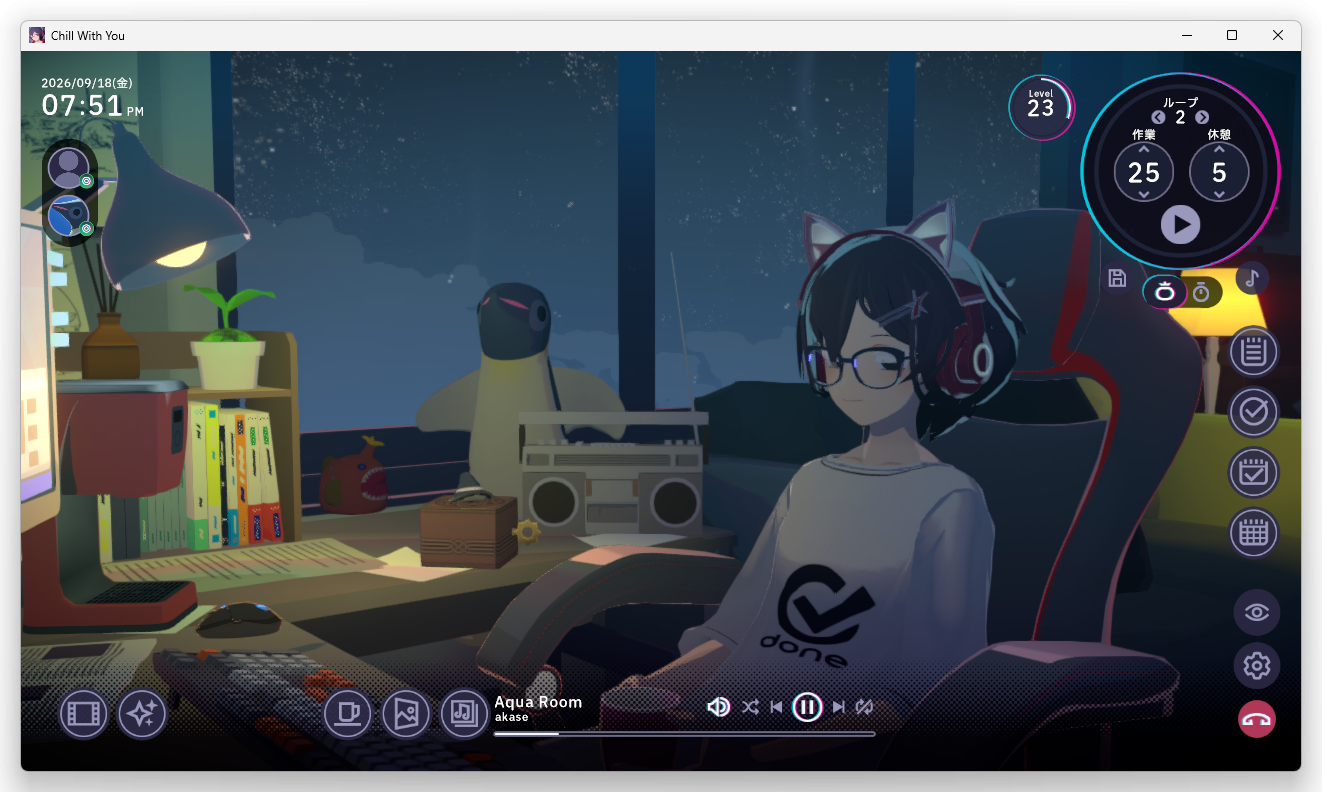Open the notes memo icon
Screen dimensions: 1322x792
(1254, 352)
